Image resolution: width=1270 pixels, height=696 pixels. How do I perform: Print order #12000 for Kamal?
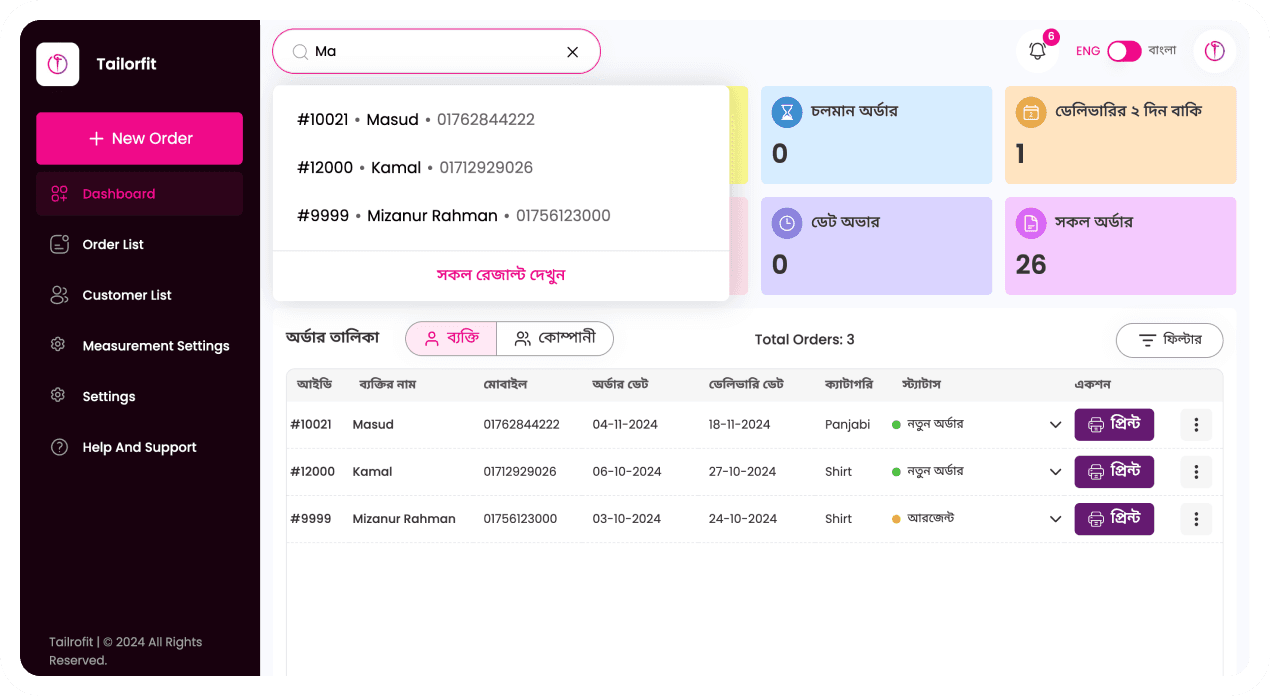(x=1114, y=472)
